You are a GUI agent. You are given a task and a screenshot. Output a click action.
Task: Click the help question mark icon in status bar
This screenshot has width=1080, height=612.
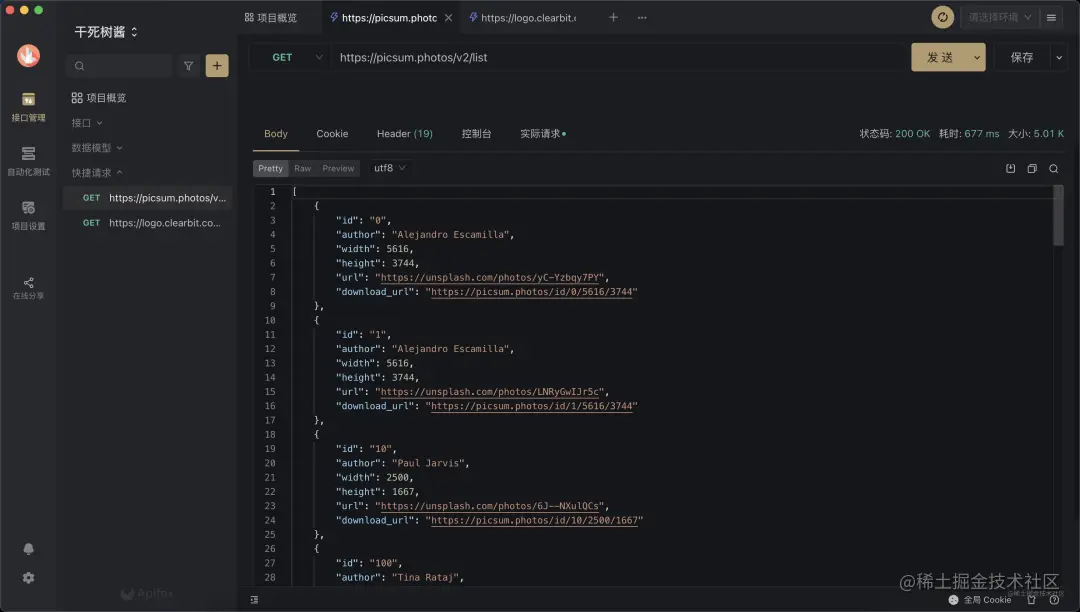pos(1054,600)
